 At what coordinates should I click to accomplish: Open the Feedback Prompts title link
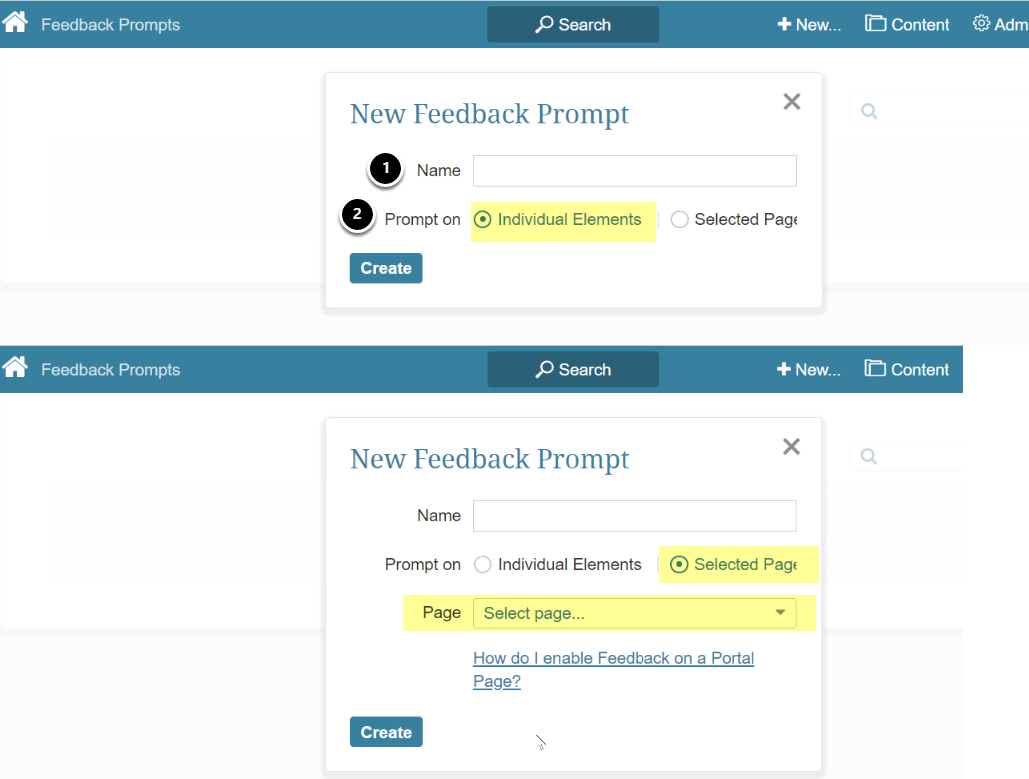[x=110, y=25]
